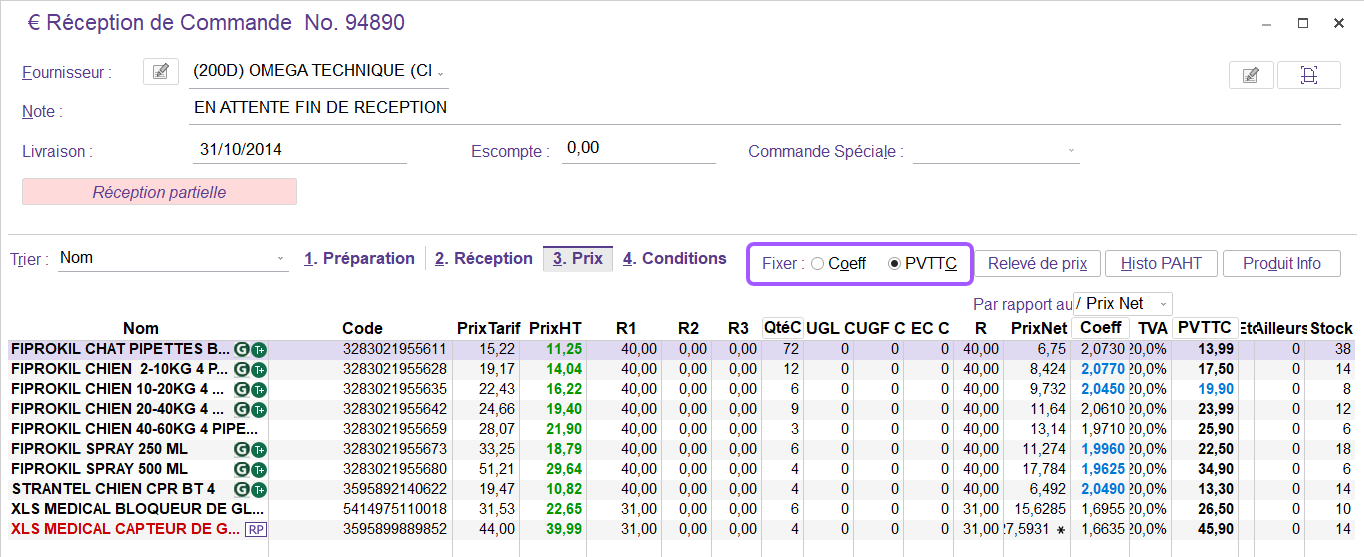
Task: Select the PVTTC radio button
Action: click(x=894, y=264)
